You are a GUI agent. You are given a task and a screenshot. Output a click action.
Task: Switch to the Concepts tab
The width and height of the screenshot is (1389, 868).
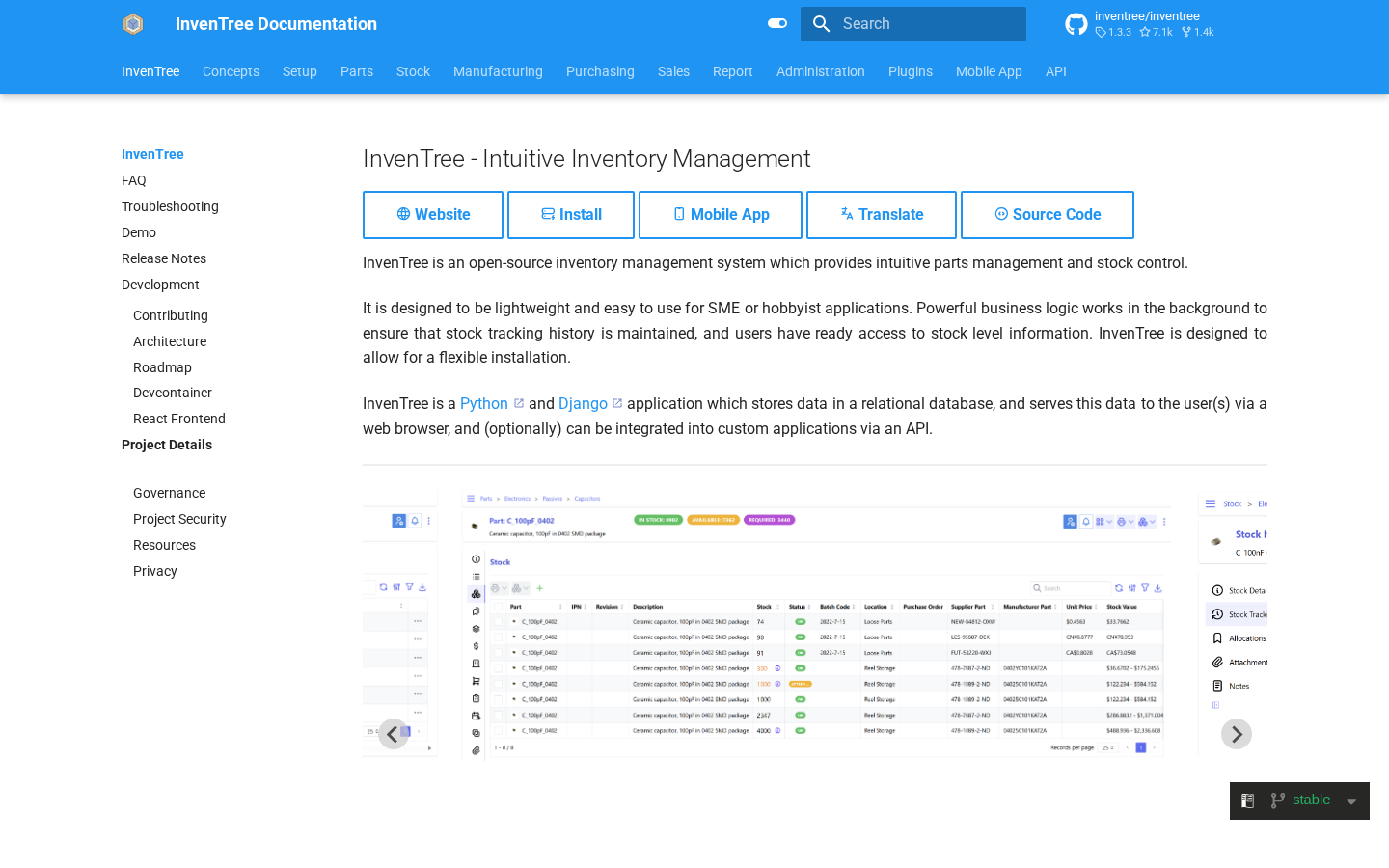[x=231, y=71]
